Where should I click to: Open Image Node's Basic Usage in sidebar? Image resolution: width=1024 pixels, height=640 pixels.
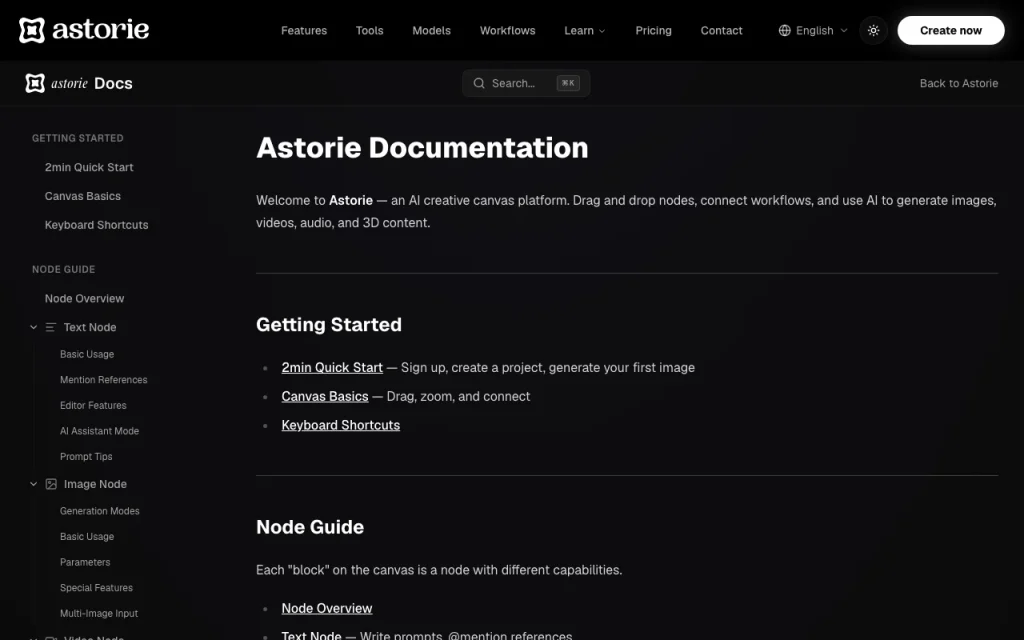[87, 536]
